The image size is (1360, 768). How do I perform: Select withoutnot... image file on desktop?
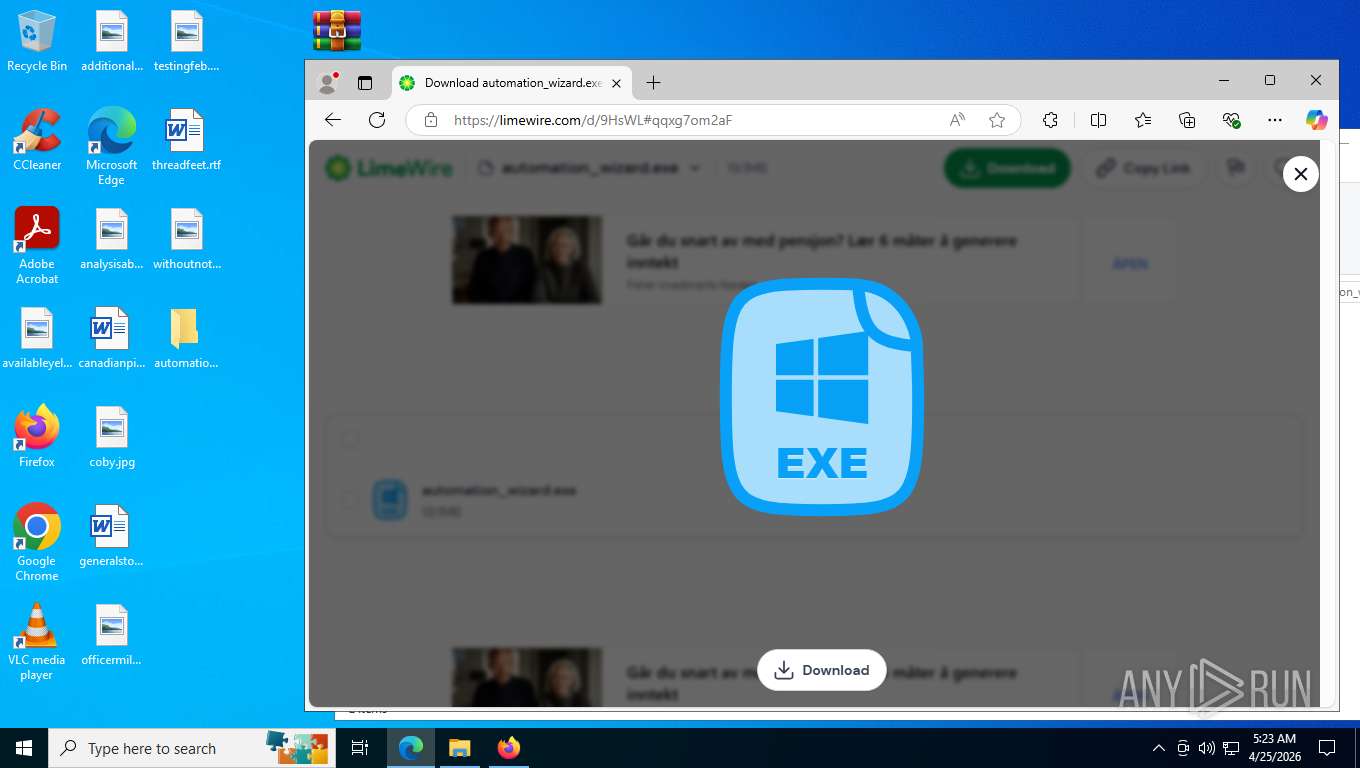coord(186,239)
